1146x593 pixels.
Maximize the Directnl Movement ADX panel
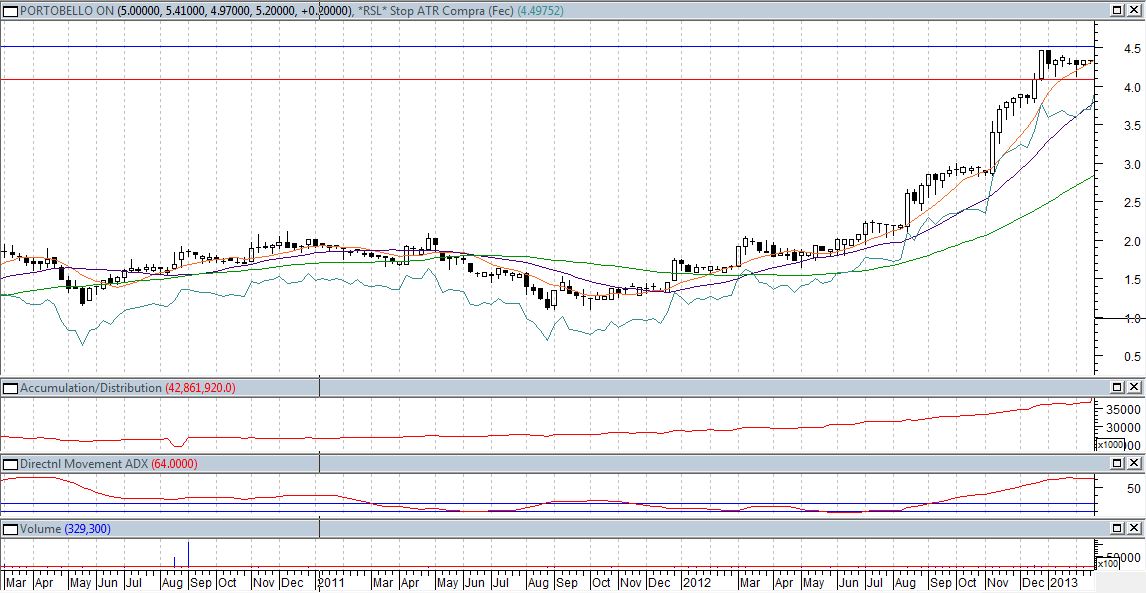click(1117, 464)
